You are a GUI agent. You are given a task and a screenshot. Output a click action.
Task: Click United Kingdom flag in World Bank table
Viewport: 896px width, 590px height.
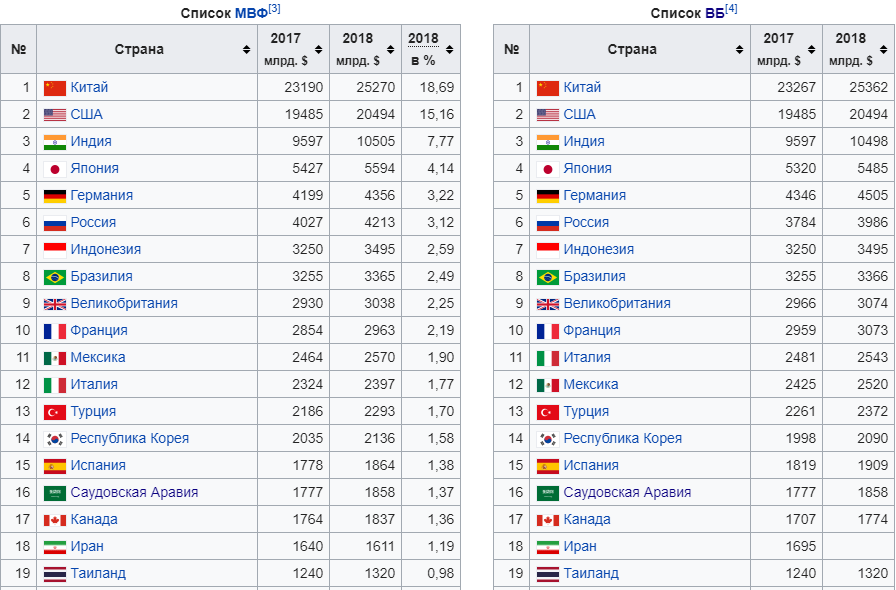tap(547, 304)
